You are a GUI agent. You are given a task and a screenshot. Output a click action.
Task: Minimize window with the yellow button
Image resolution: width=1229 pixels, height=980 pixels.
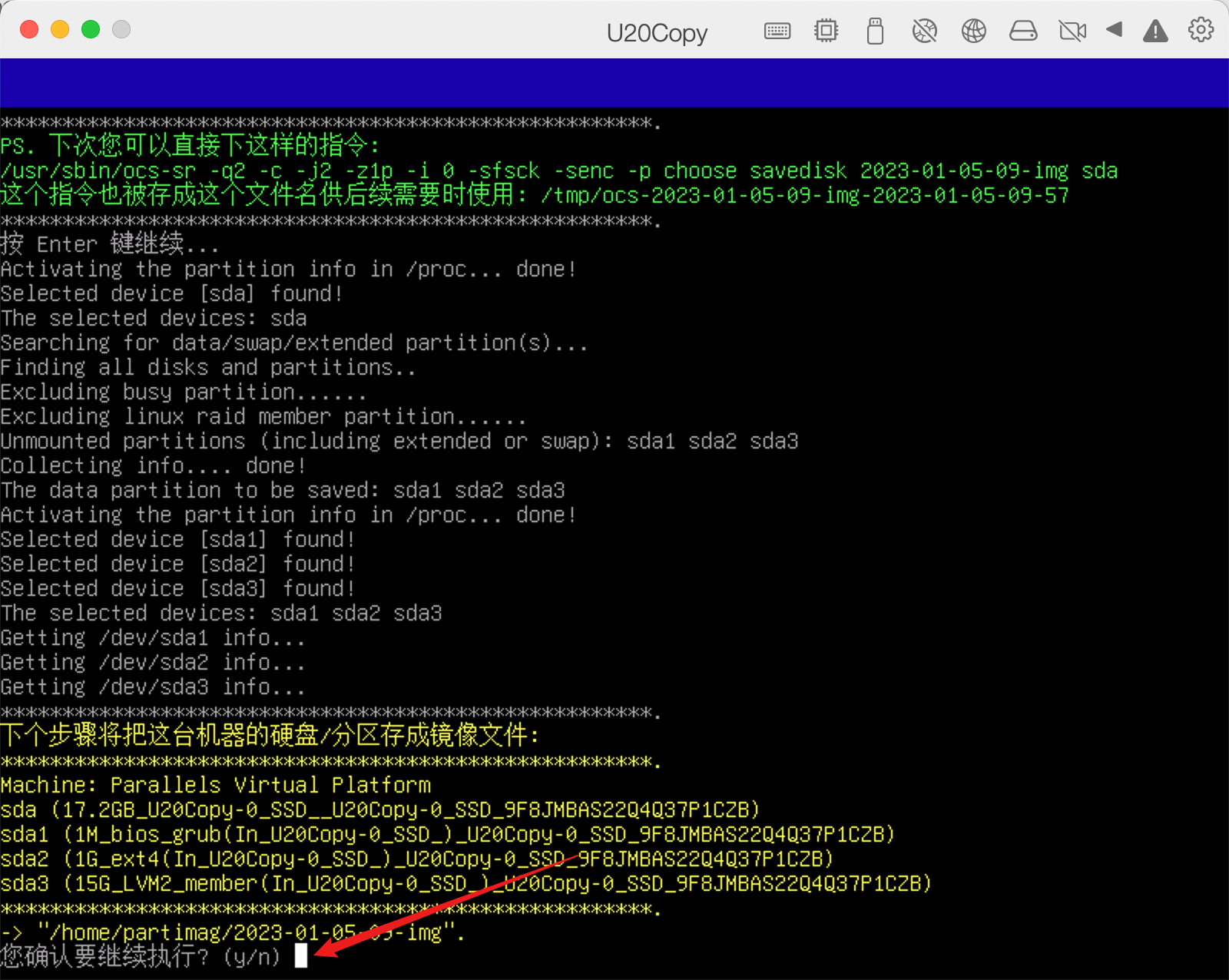click(60, 29)
